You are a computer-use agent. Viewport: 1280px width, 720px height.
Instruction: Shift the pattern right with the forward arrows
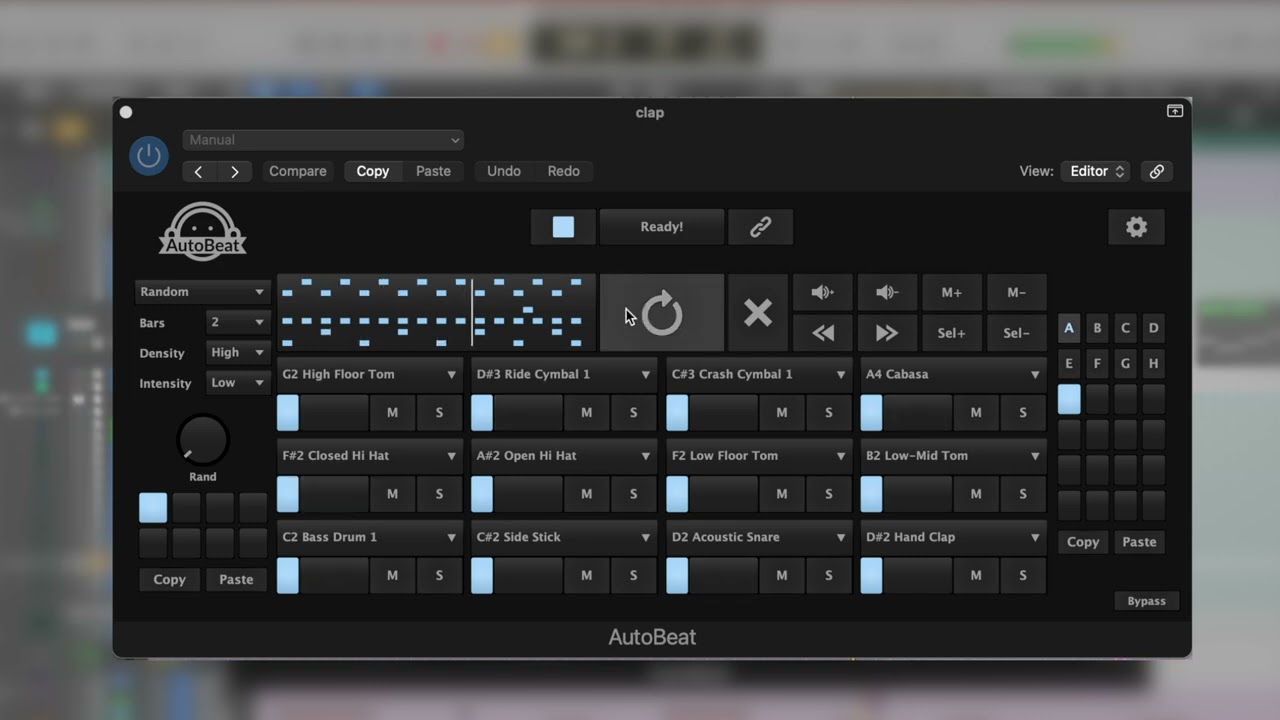887,333
